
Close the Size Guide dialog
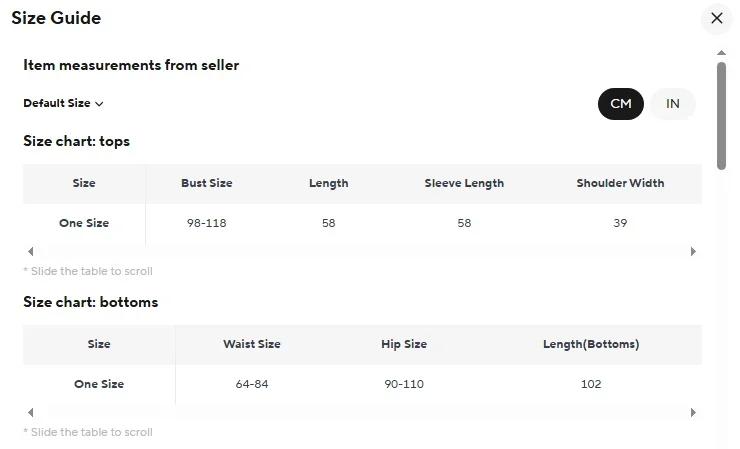tap(716, 18)
